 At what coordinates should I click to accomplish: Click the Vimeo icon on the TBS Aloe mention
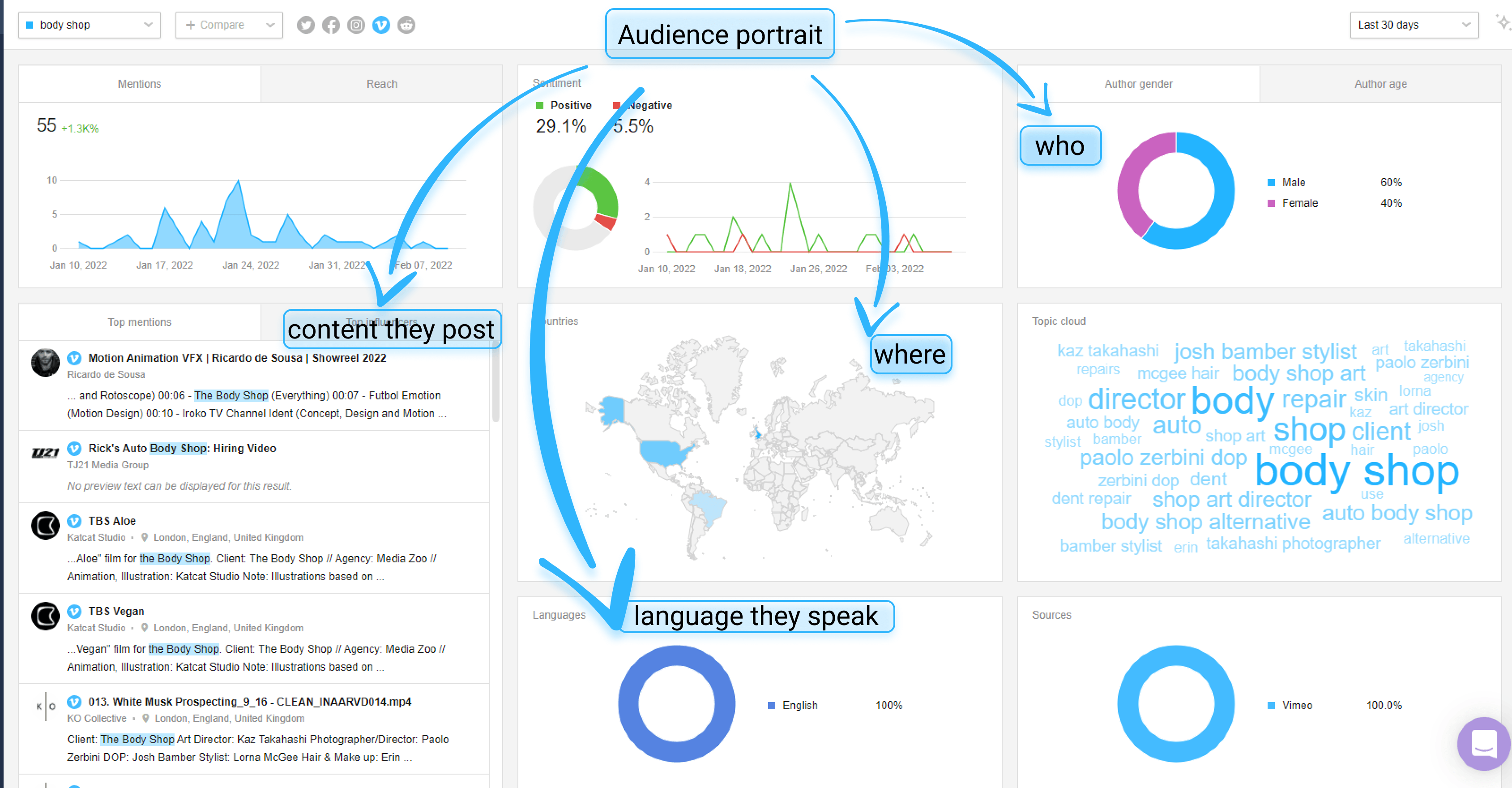point(74,521)
